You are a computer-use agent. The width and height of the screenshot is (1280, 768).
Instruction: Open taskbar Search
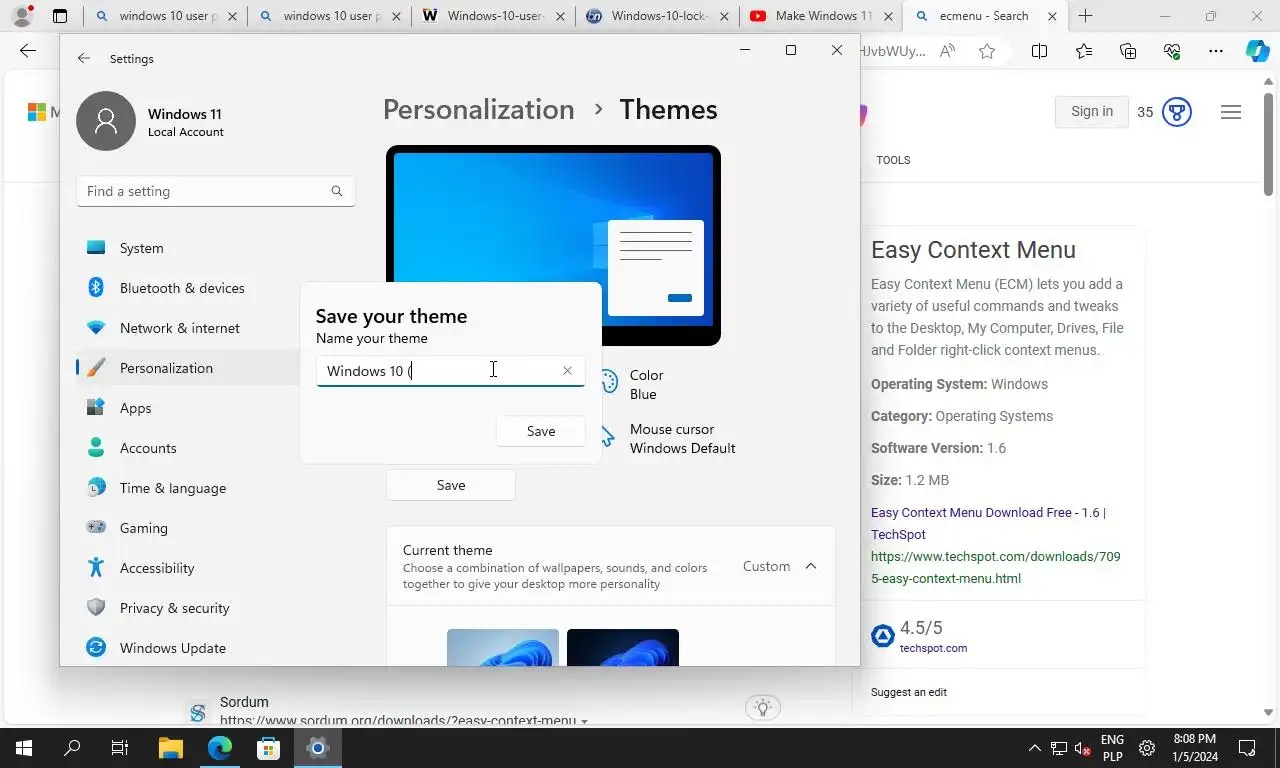tap(72, 748)
